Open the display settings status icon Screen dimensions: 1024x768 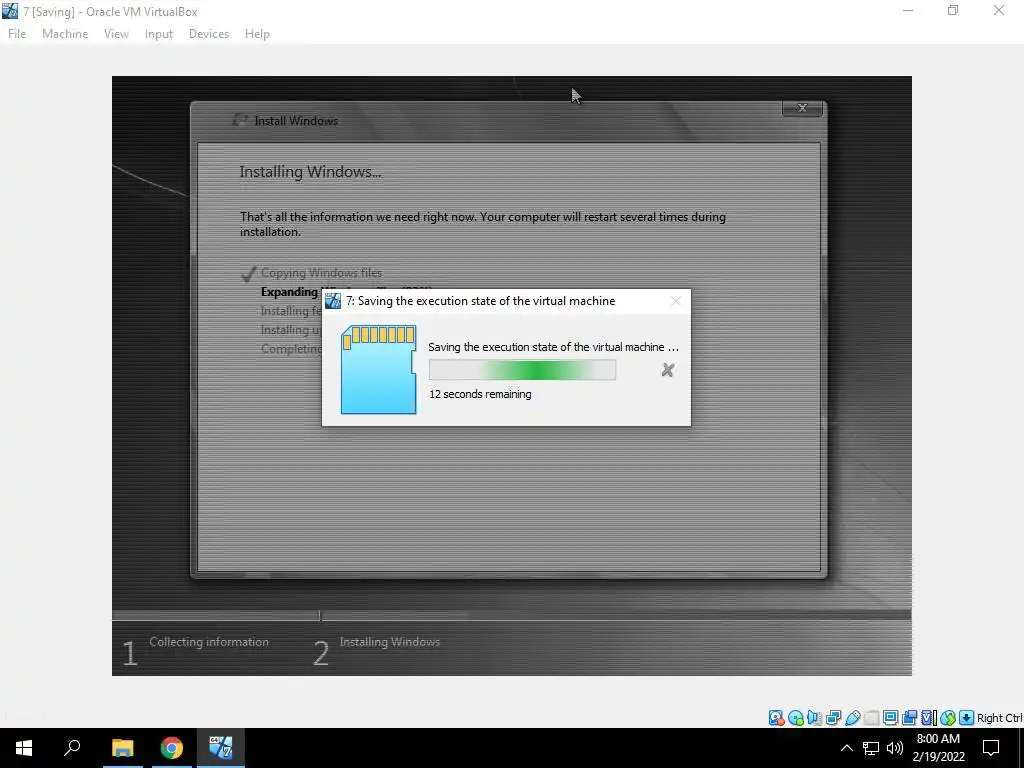890,718
